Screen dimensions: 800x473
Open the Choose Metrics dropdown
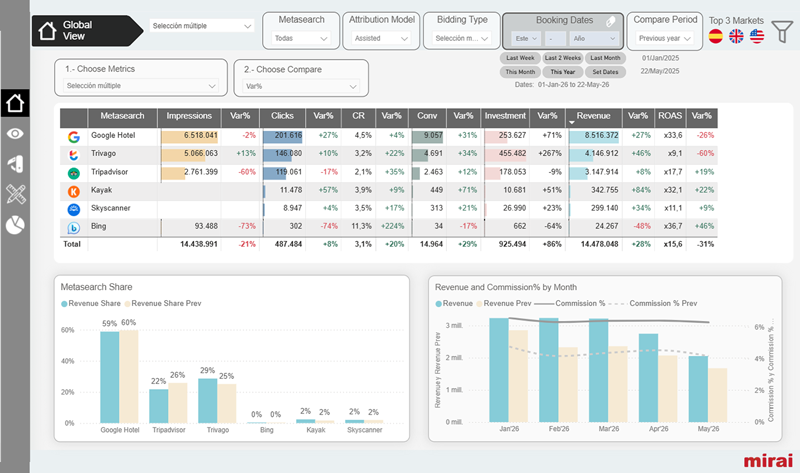141,86
